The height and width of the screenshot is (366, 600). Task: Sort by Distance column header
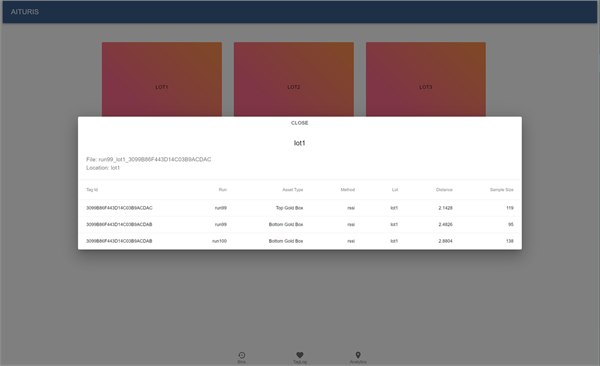point(444,190)
